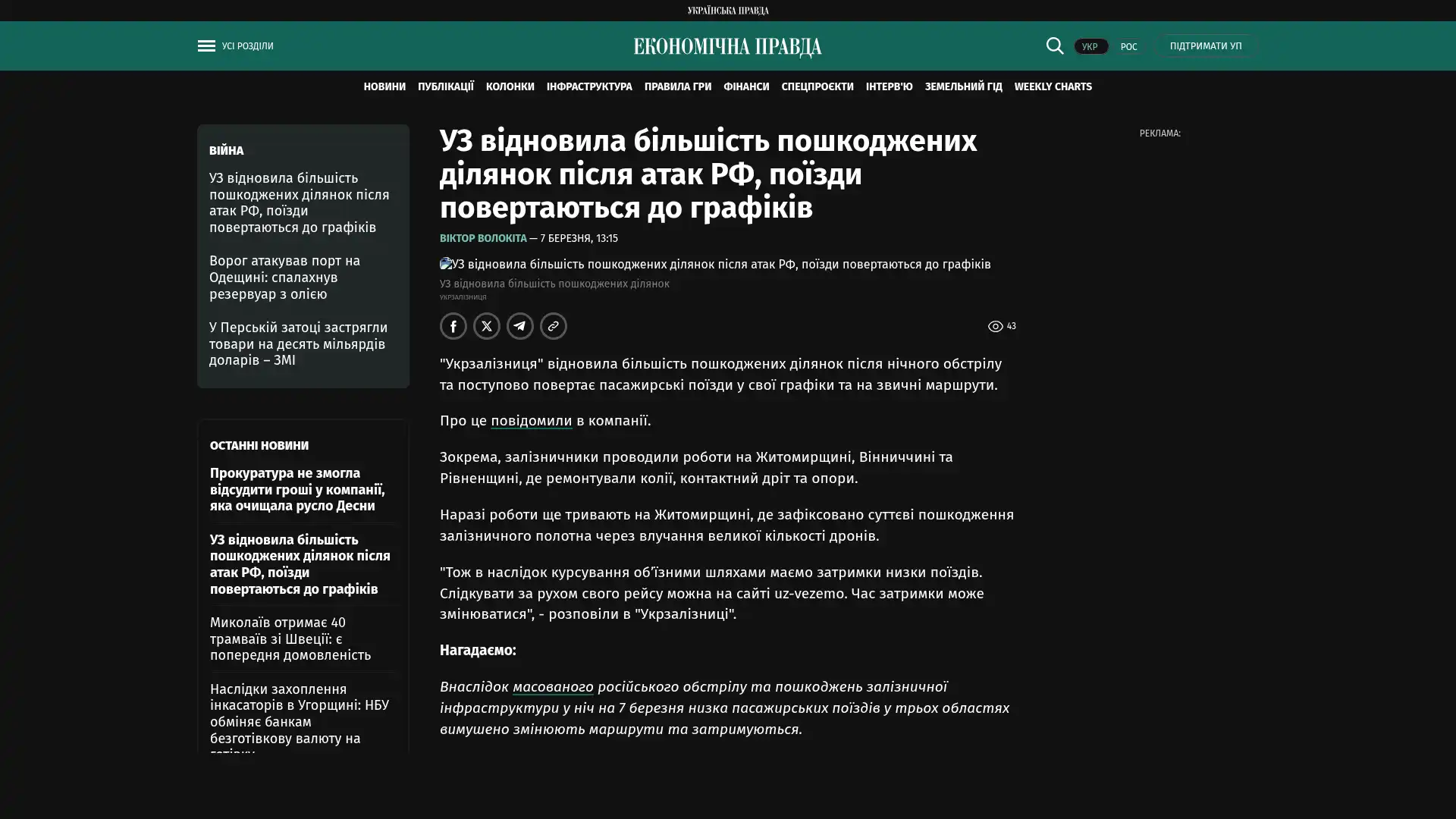The height and width of the screenshot is (819, 1456).
Task: Click the search magnifier icon
Action: click(1054, 45)
